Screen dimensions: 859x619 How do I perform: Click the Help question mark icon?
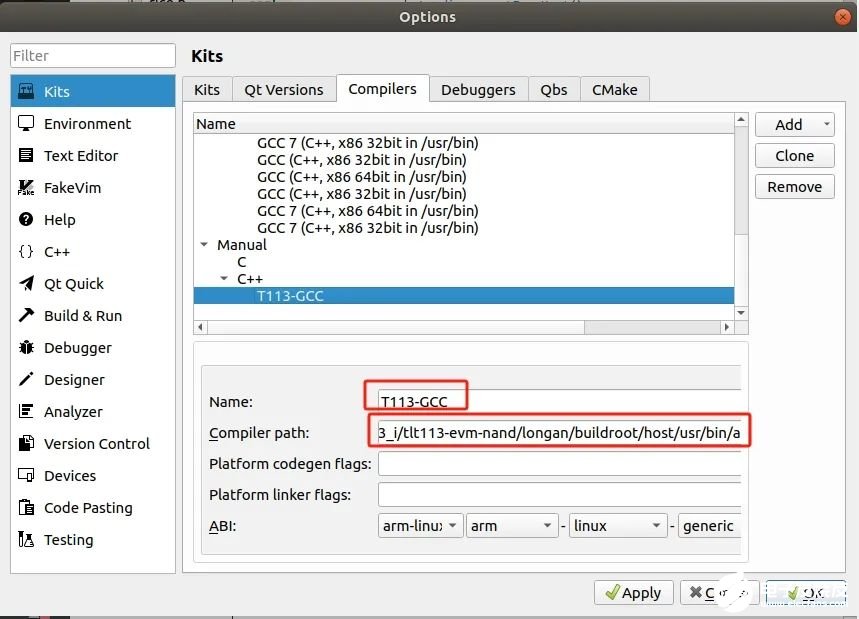point(26,219)
